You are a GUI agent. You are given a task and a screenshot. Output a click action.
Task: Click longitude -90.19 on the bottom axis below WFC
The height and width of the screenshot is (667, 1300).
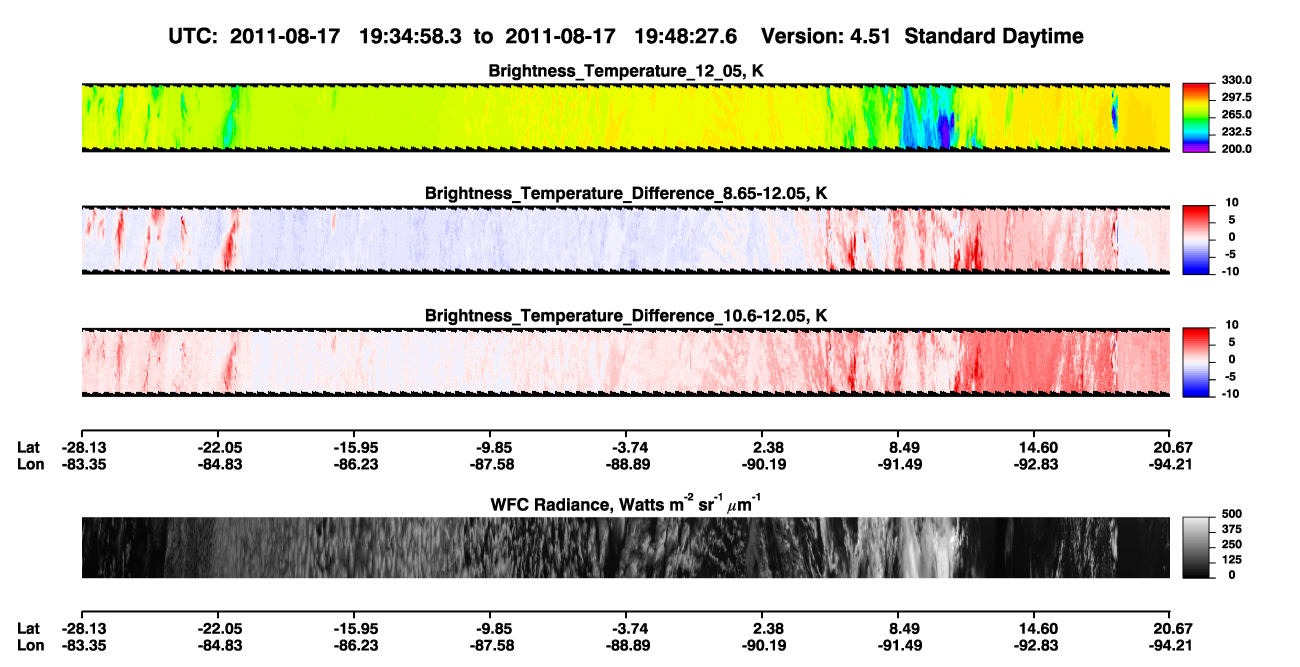(x=762, y=644)
